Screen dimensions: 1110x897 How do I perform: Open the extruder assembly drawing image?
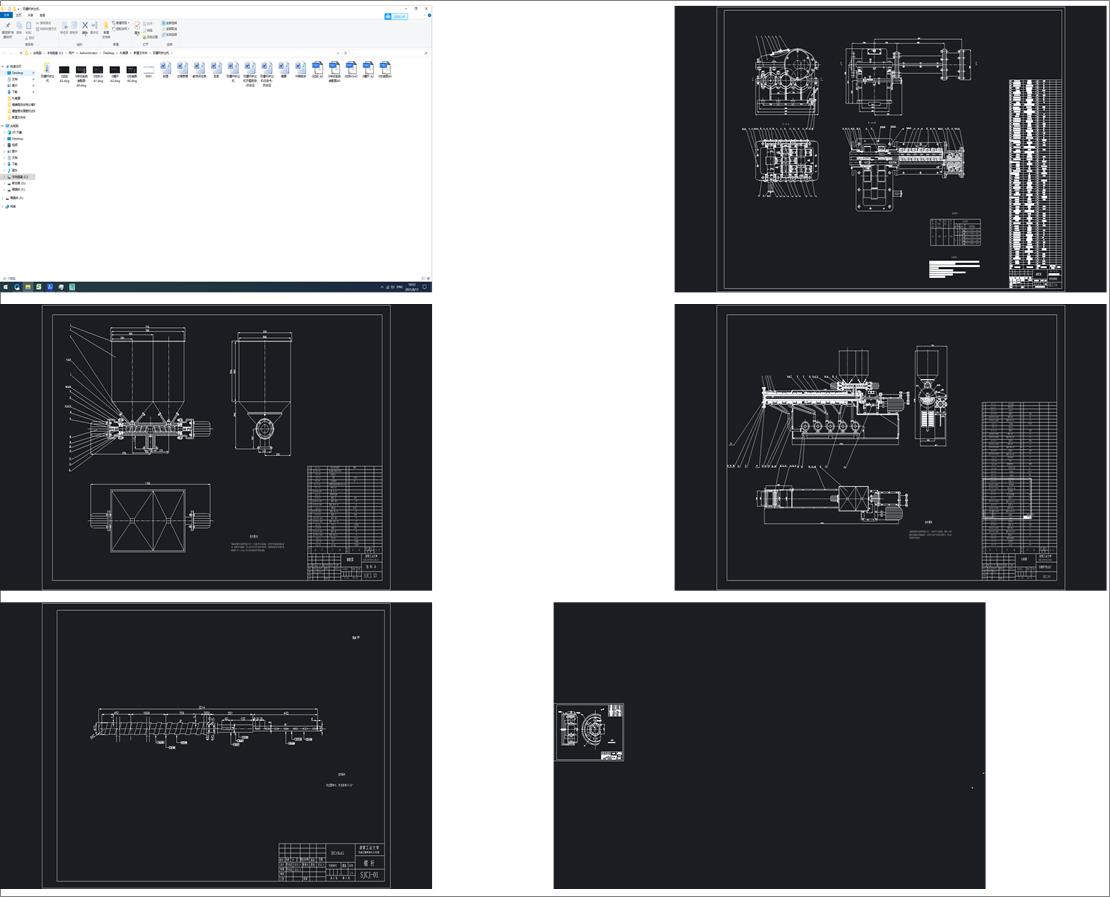click(x=890, y=447)
